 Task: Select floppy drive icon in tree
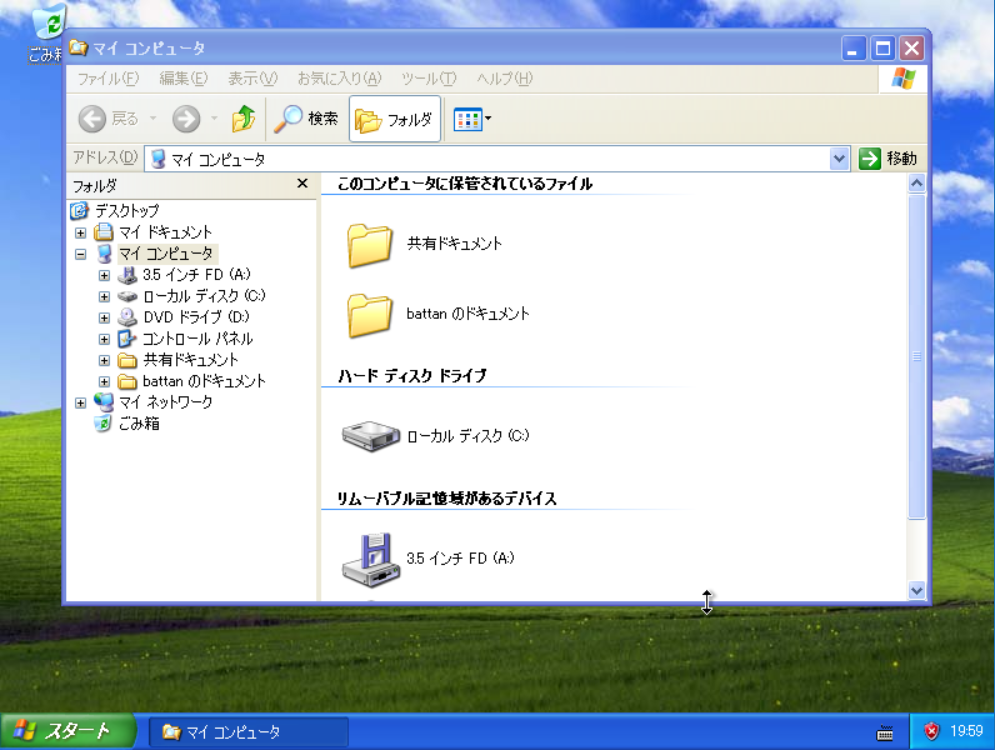(x=128, y=275)
